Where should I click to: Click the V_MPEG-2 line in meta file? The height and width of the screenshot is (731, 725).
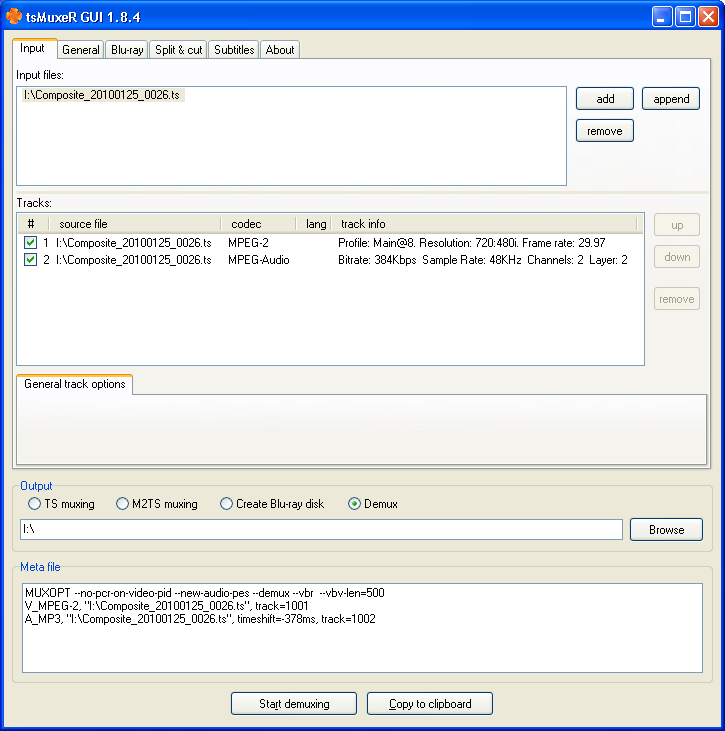click(166, 606)
